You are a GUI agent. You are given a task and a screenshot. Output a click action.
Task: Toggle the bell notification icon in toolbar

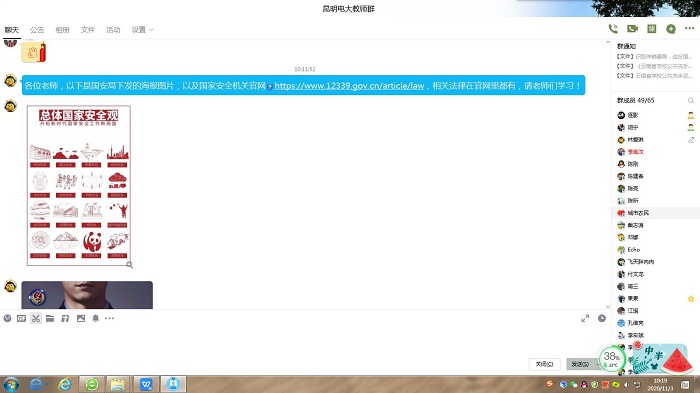(x=96, y=318)
